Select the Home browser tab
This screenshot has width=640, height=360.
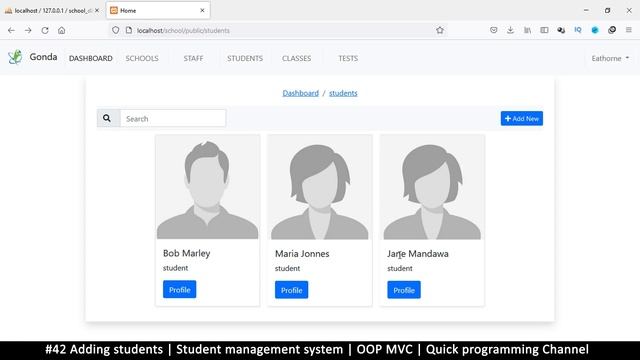point(158,11)
